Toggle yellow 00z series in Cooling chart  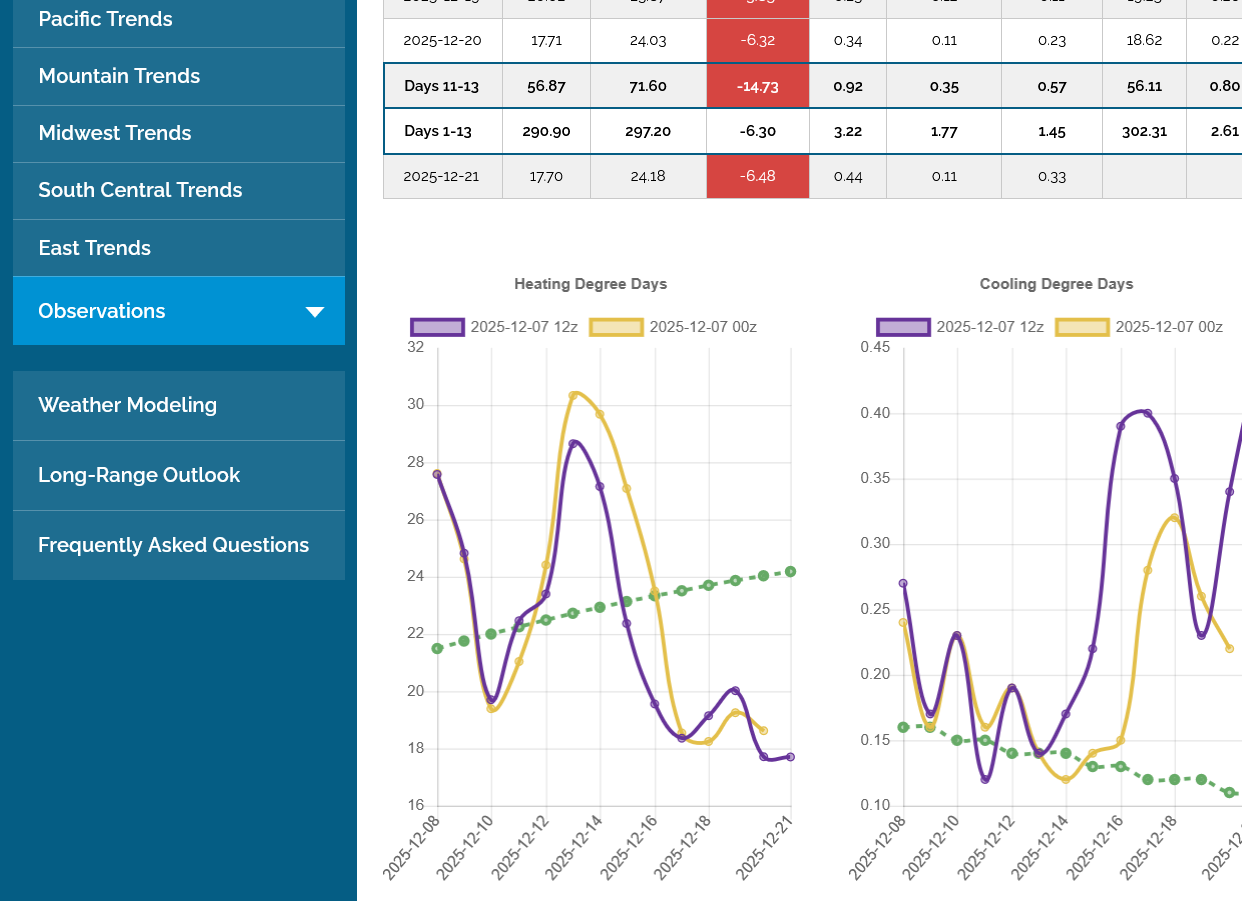[1082, 327]
